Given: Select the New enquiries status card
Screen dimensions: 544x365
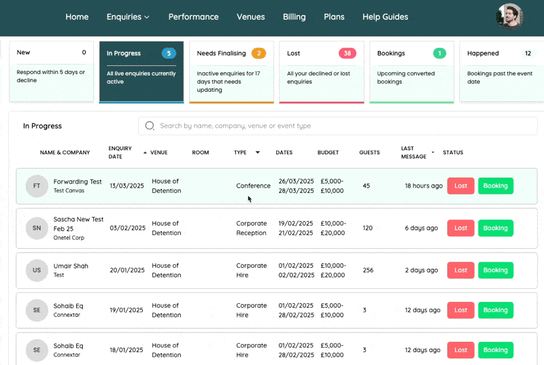Looking at the screenshot, I should 51,71.
